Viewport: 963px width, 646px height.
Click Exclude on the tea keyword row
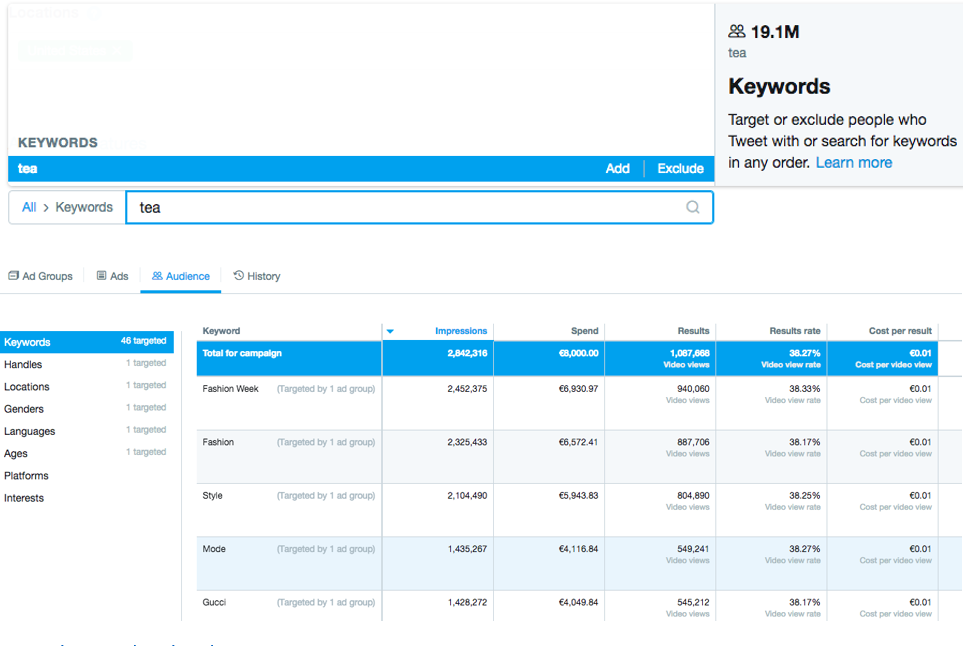click(x=680, y=168)
